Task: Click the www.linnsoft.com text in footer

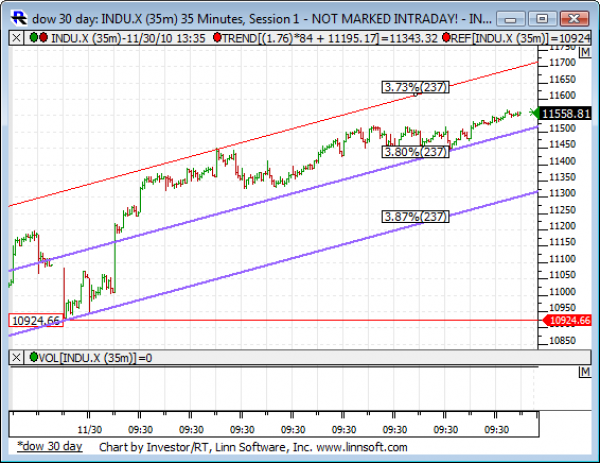Action: click(x=362, y=447)
